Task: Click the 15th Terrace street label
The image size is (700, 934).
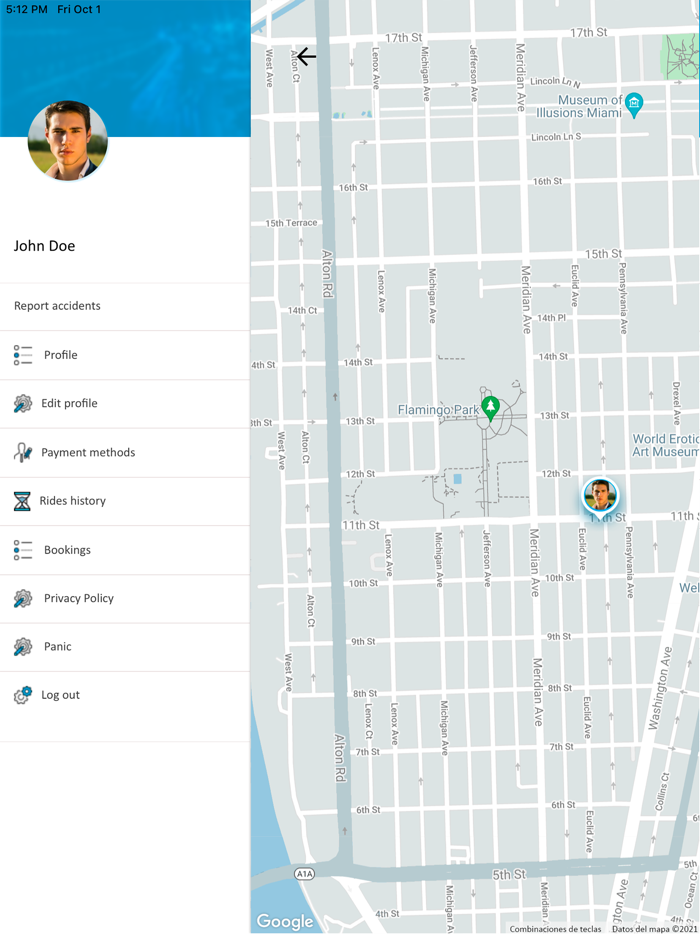Action: pos(291,223)
